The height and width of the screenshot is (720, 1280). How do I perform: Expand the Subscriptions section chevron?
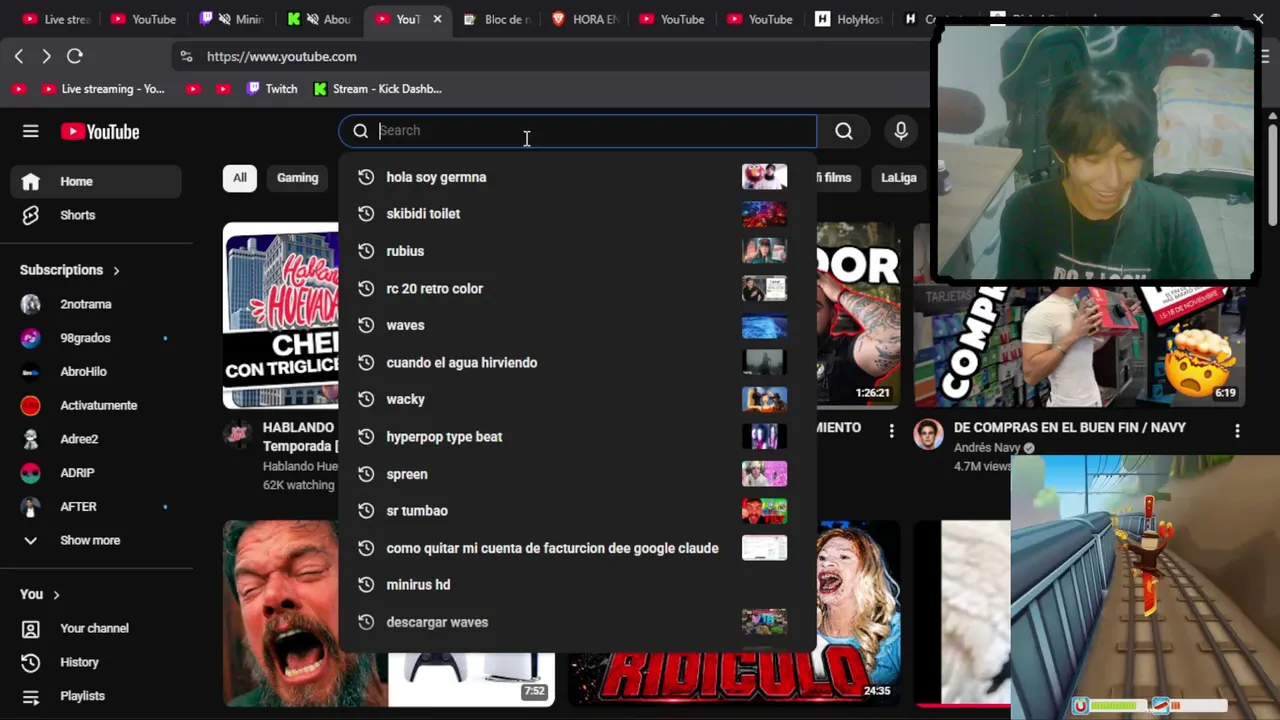point(116,270)
